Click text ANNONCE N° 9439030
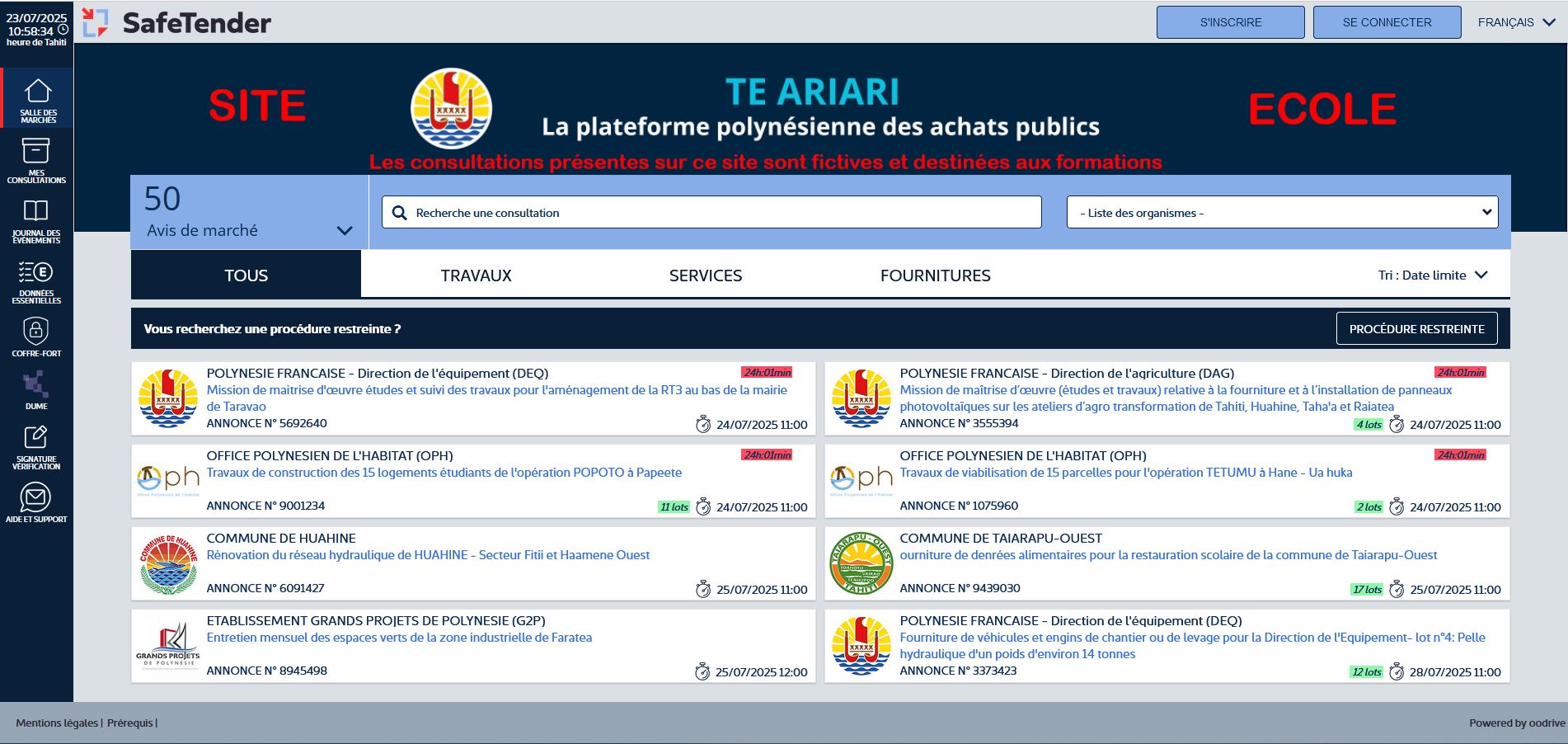The width and height of the screenshot is (1568, 744). coord(960,588)
